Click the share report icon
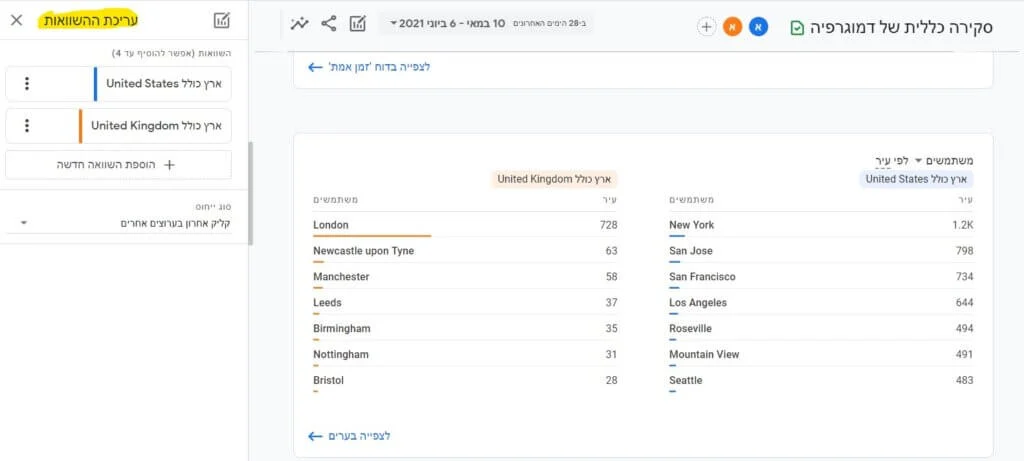 (x=328, y=23)
